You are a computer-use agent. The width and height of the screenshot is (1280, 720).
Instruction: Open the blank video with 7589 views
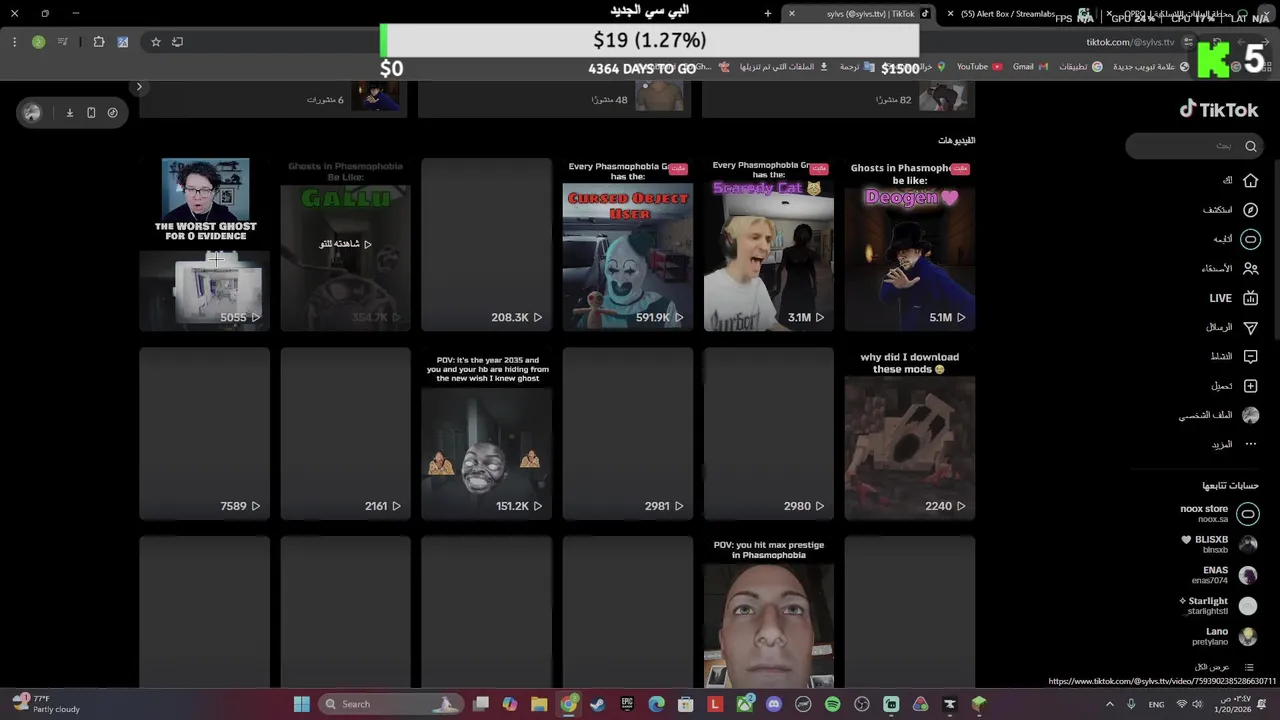pyautogui.click(x=205, y=433)
